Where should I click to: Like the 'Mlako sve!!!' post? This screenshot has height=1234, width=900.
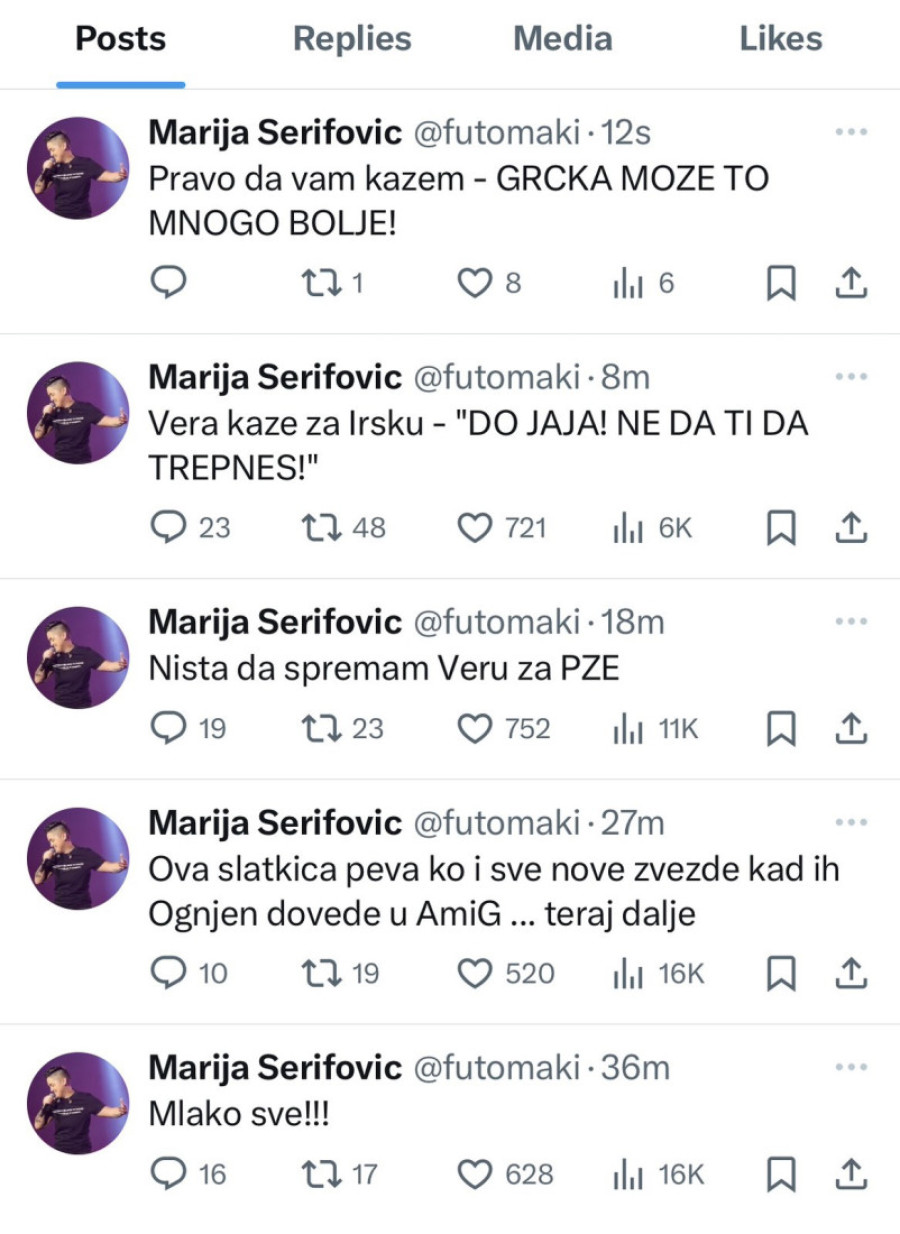pyautogui.click(x=475, y=1173)
